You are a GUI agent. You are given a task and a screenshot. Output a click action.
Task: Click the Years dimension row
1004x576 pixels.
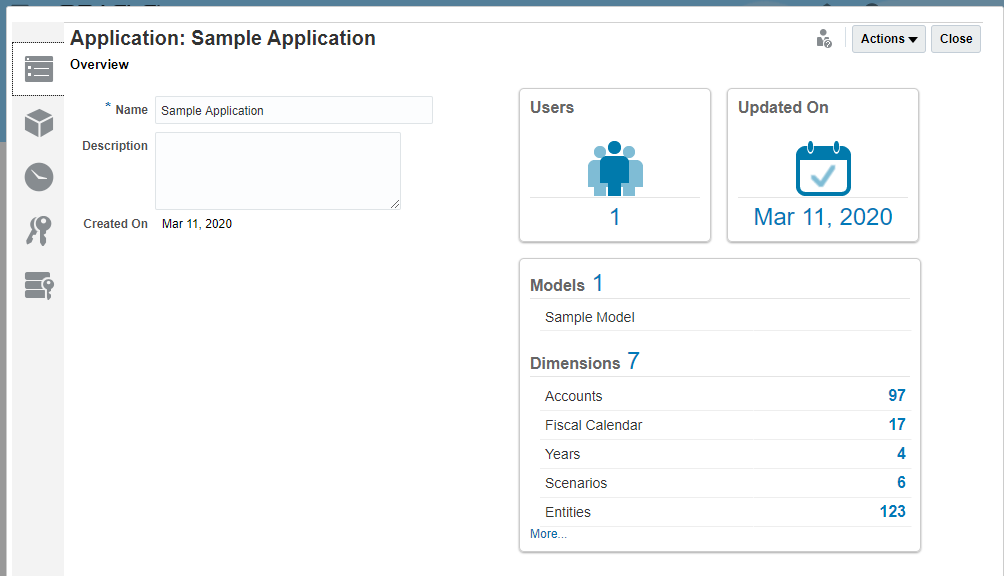pos(725,454)
